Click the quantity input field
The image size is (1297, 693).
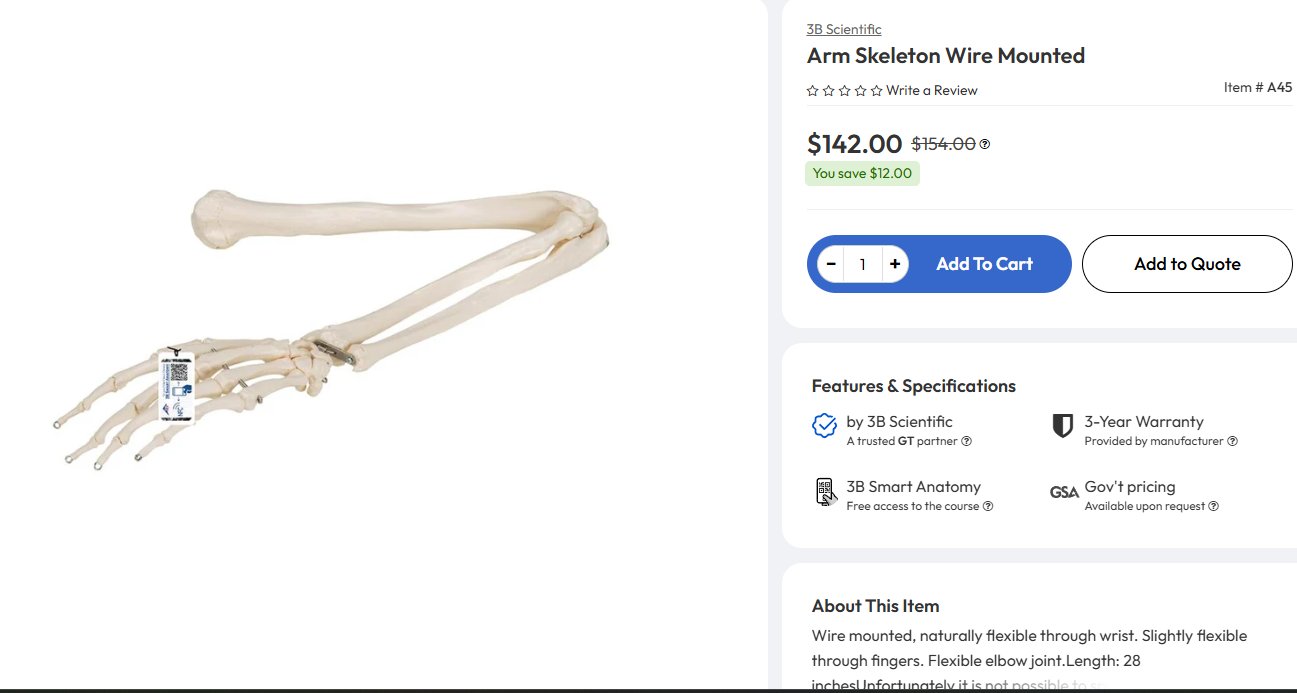click(862, 264)
